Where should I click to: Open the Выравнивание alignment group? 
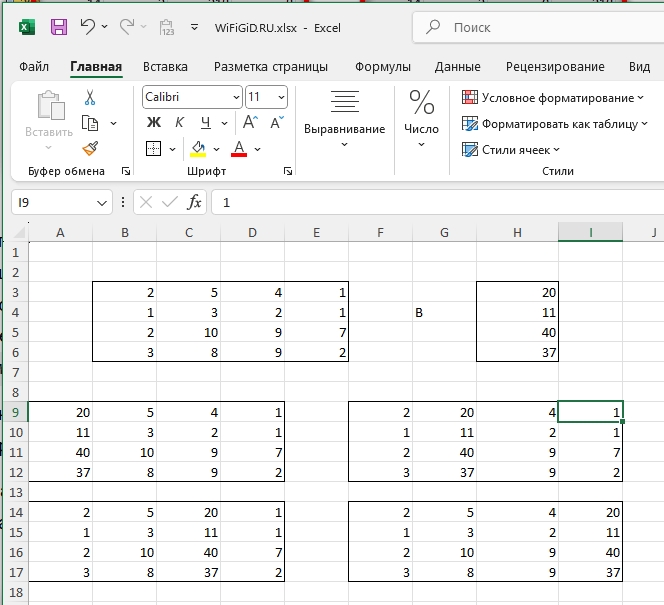pyautogui.click(x=345, y=119)
